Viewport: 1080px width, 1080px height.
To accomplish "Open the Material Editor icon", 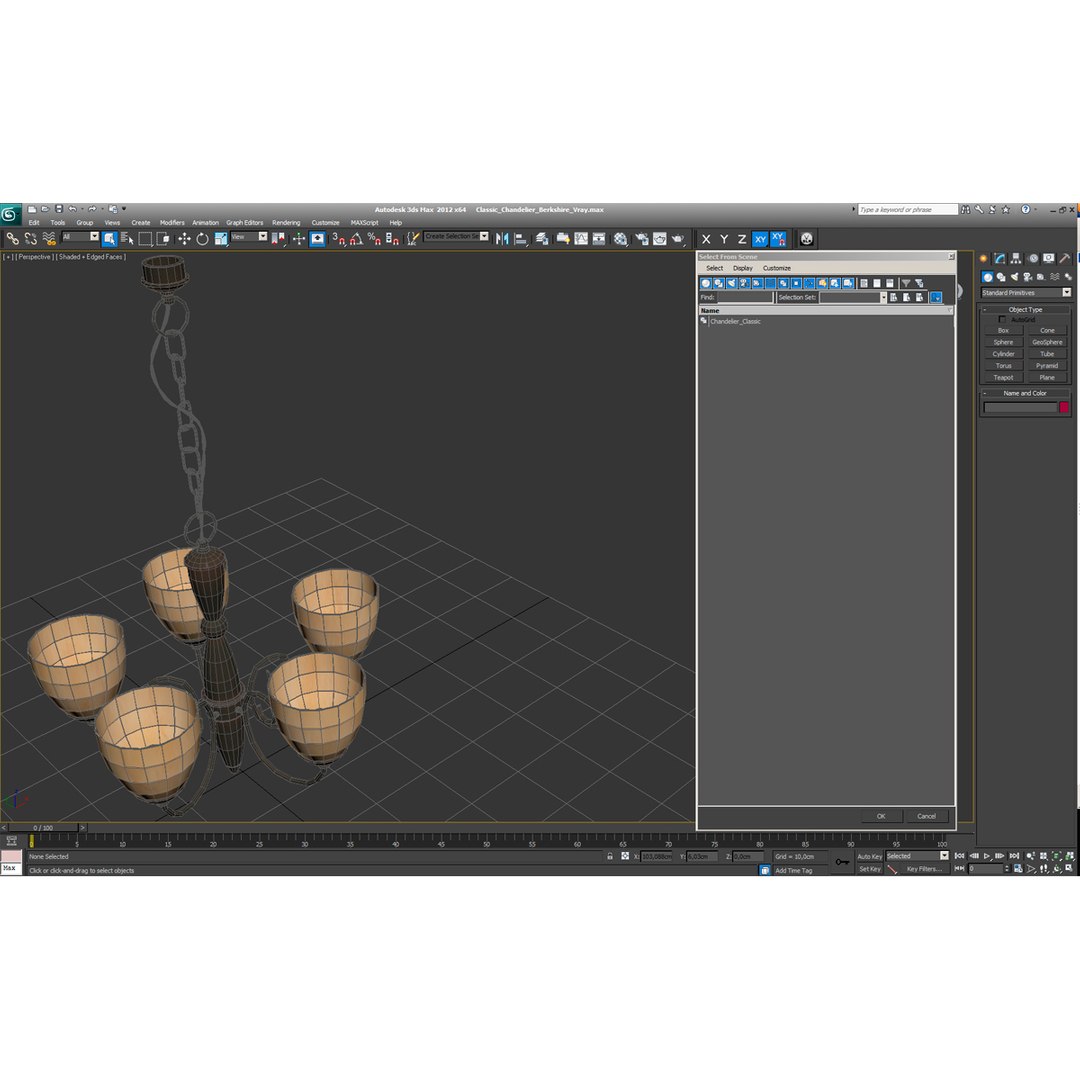I will click(621, 239).
